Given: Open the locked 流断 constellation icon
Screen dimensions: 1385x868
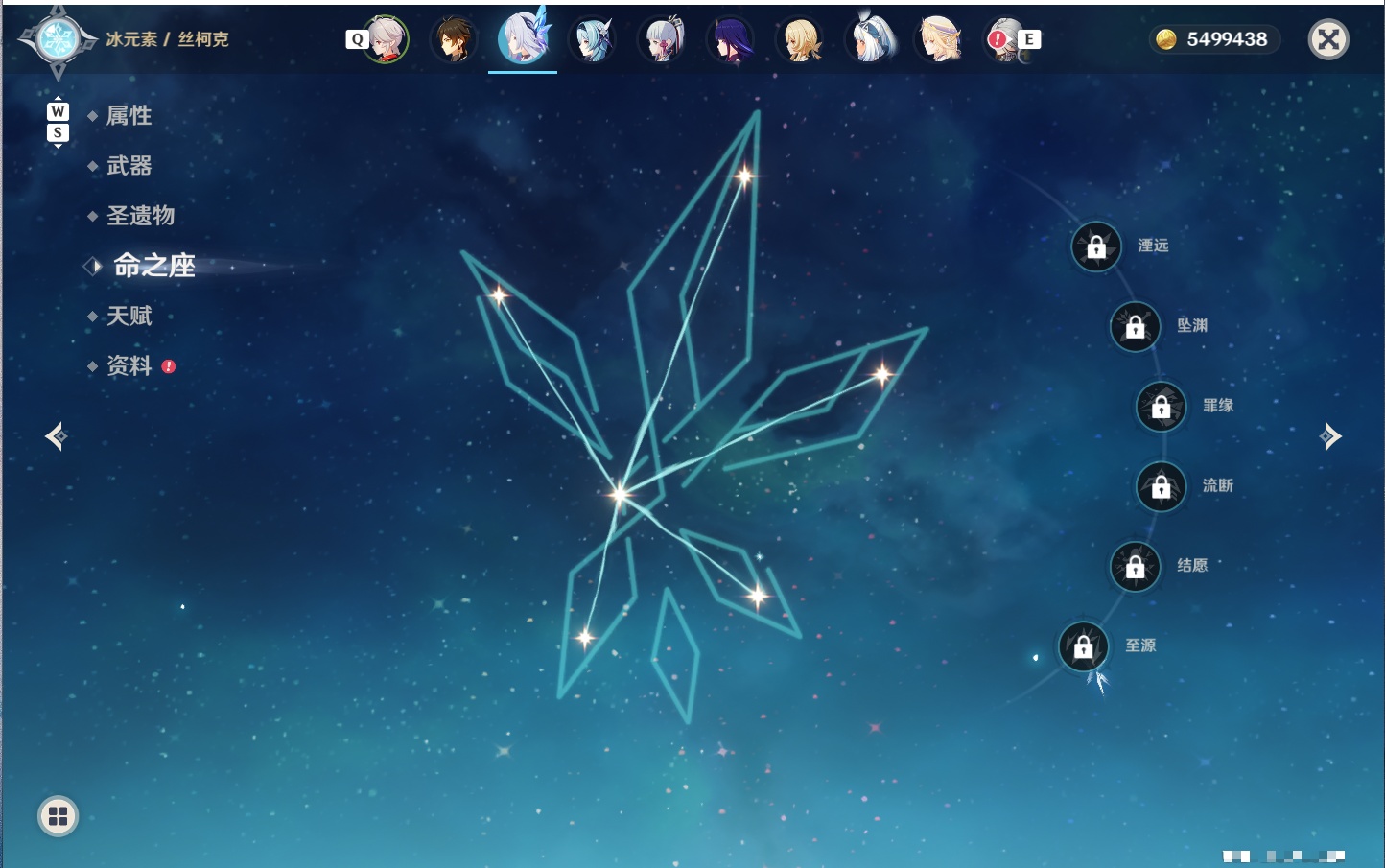Looking at the screenshot, I should click(x=1161, y=486).
